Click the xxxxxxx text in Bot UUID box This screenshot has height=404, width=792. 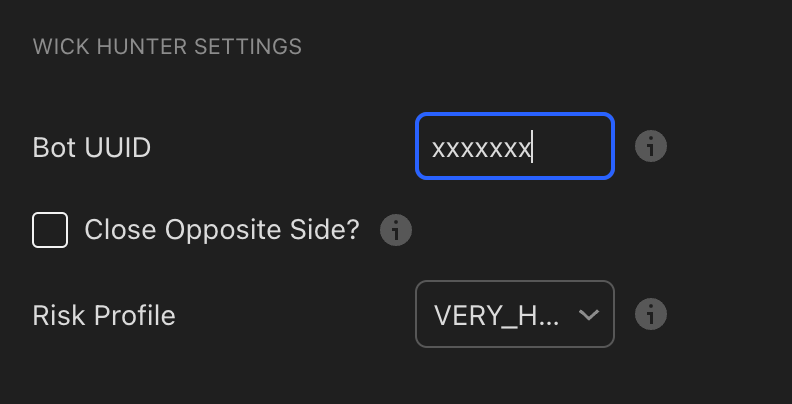[x=481, y=149]
